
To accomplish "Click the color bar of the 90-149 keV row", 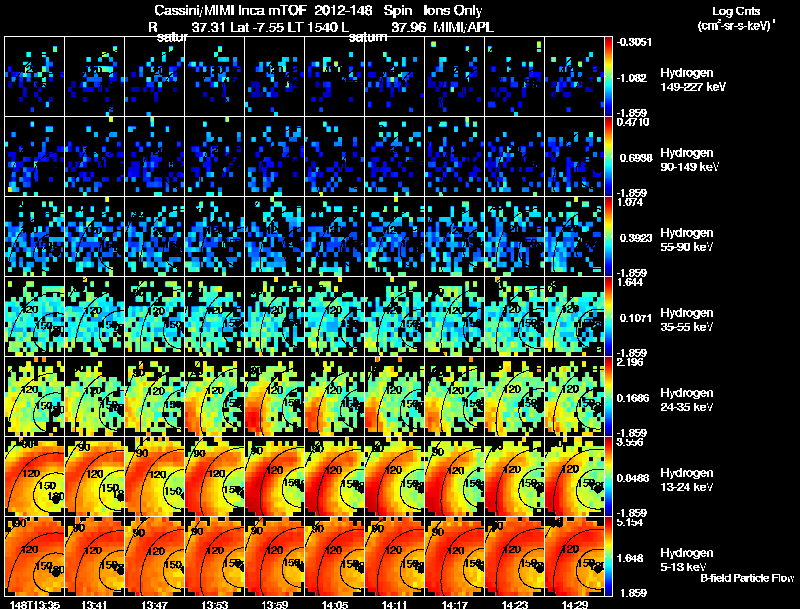I will tap(608, 157).
